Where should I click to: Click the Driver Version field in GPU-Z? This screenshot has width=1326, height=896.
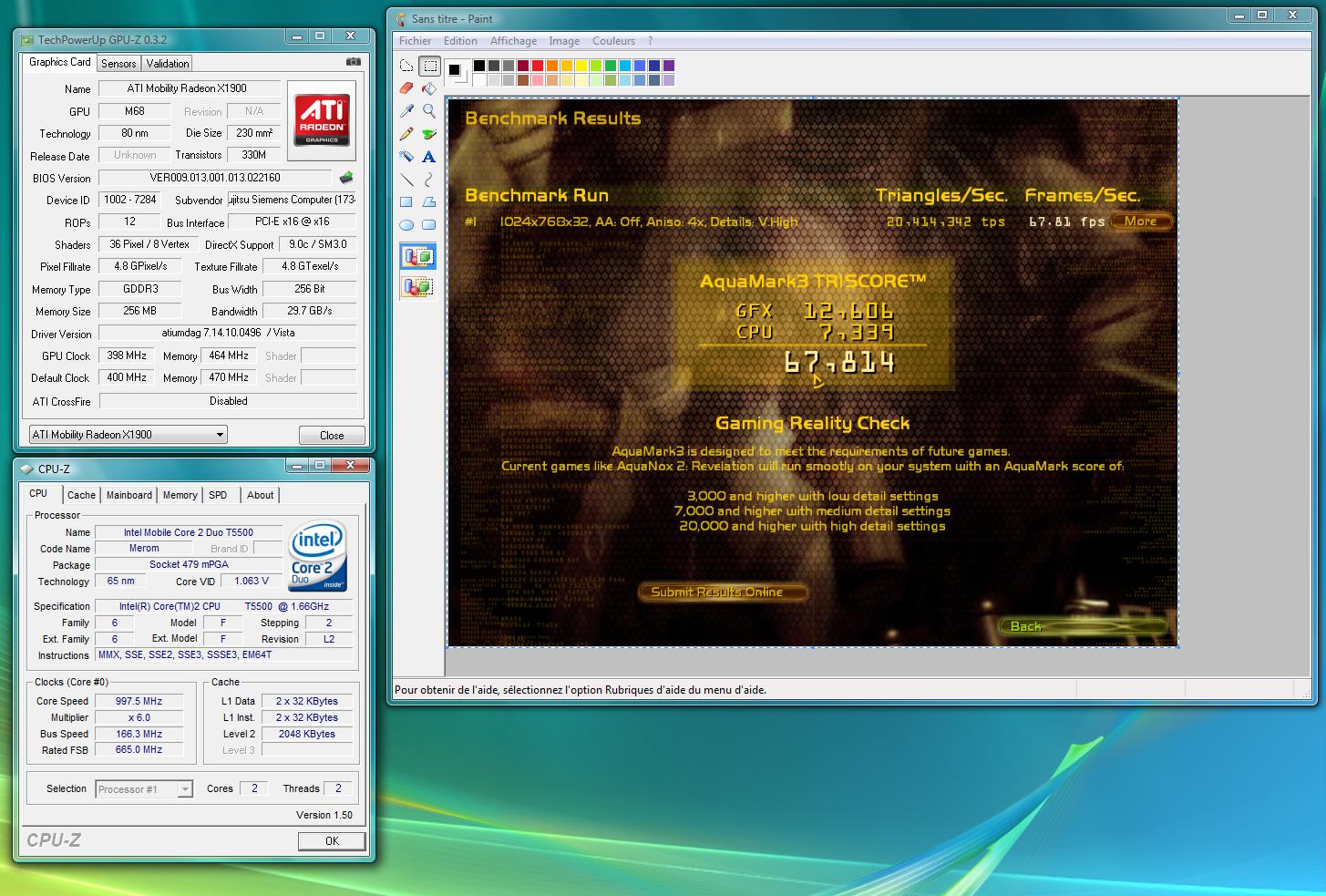point(227,334)
